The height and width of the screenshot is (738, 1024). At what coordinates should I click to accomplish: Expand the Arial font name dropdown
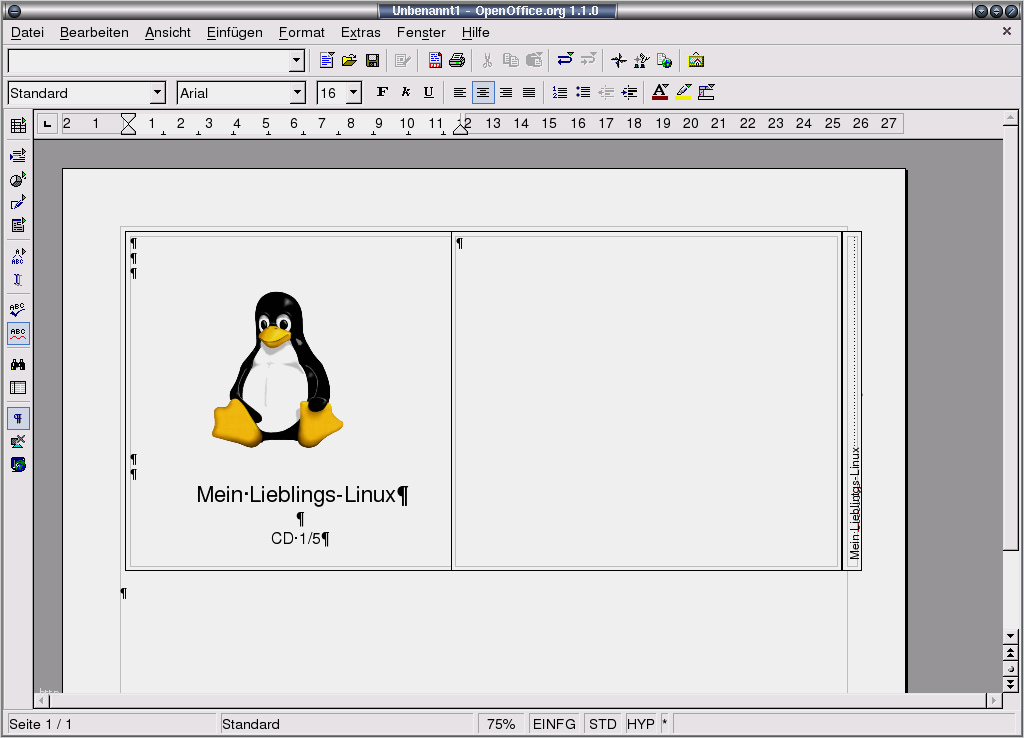[297, 93]
